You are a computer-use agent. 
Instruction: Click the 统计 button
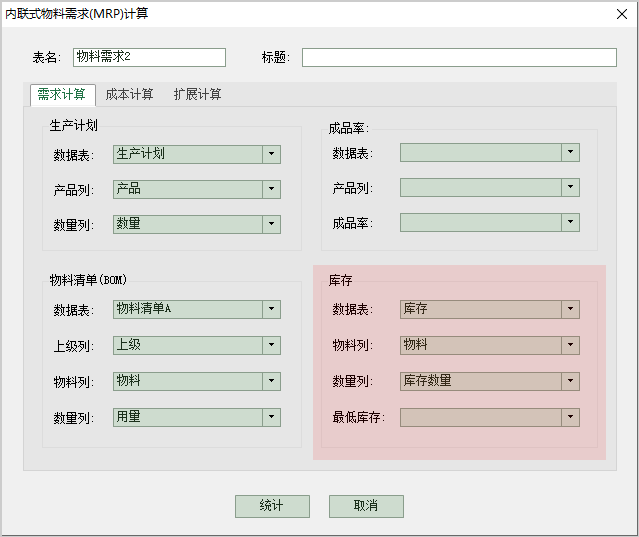[272, 506]
